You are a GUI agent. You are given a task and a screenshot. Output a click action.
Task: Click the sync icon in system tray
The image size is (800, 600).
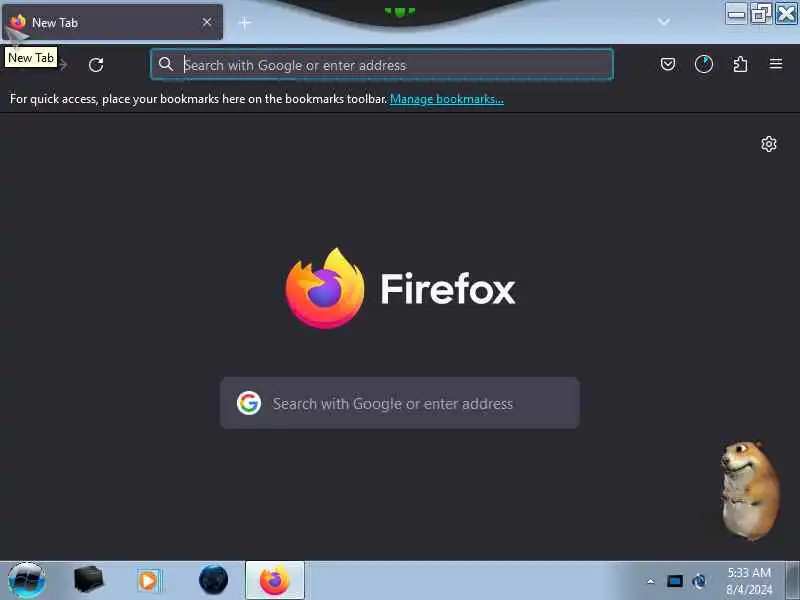click(699, 581)
